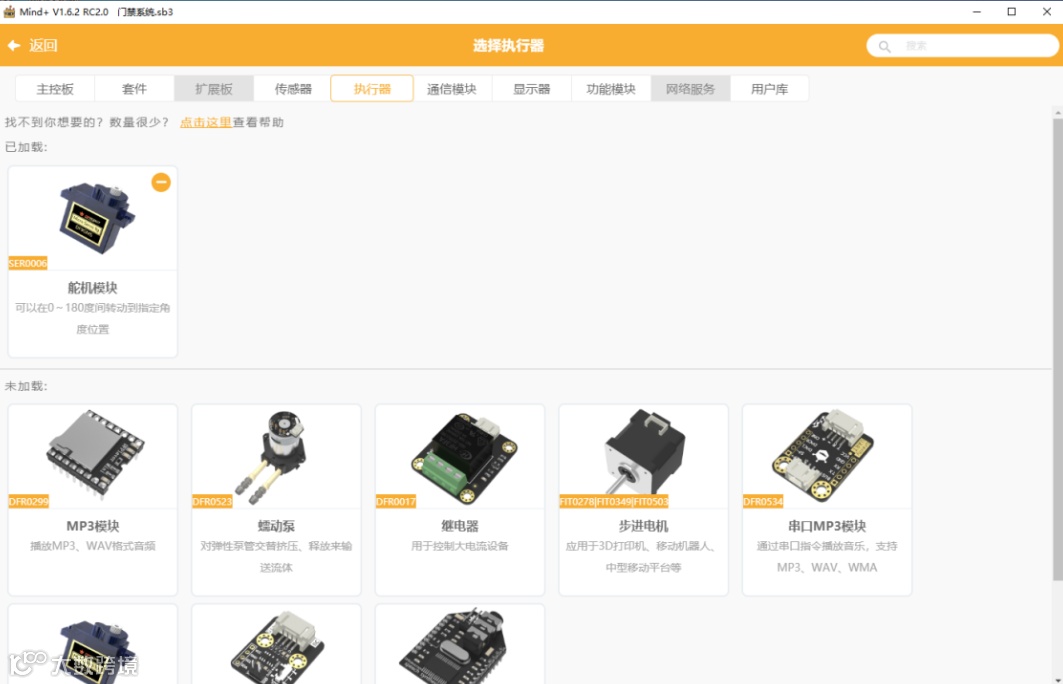This screenshot has width=1063, height=684.
Task: Select 蠕动泵 pump image
Action: click(x=271, y=456)
